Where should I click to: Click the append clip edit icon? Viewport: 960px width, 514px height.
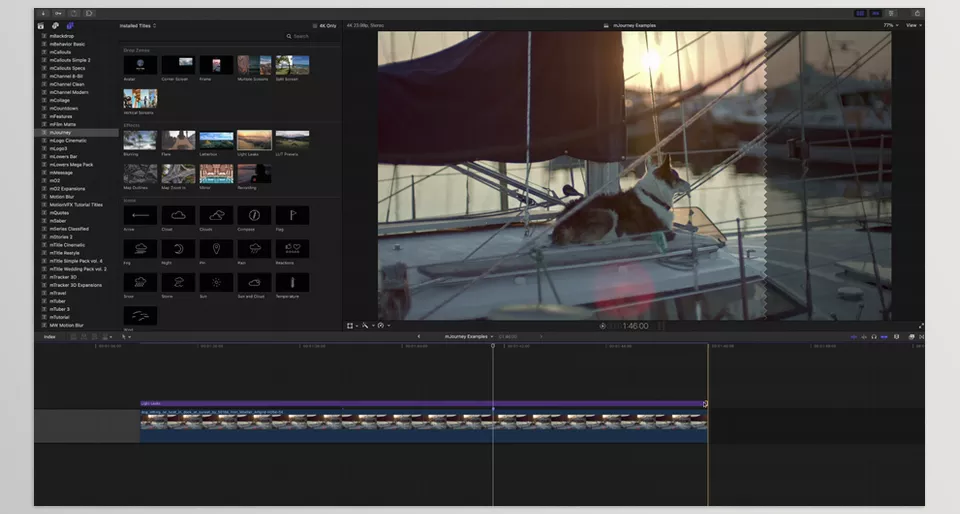(x=94, y=337)
